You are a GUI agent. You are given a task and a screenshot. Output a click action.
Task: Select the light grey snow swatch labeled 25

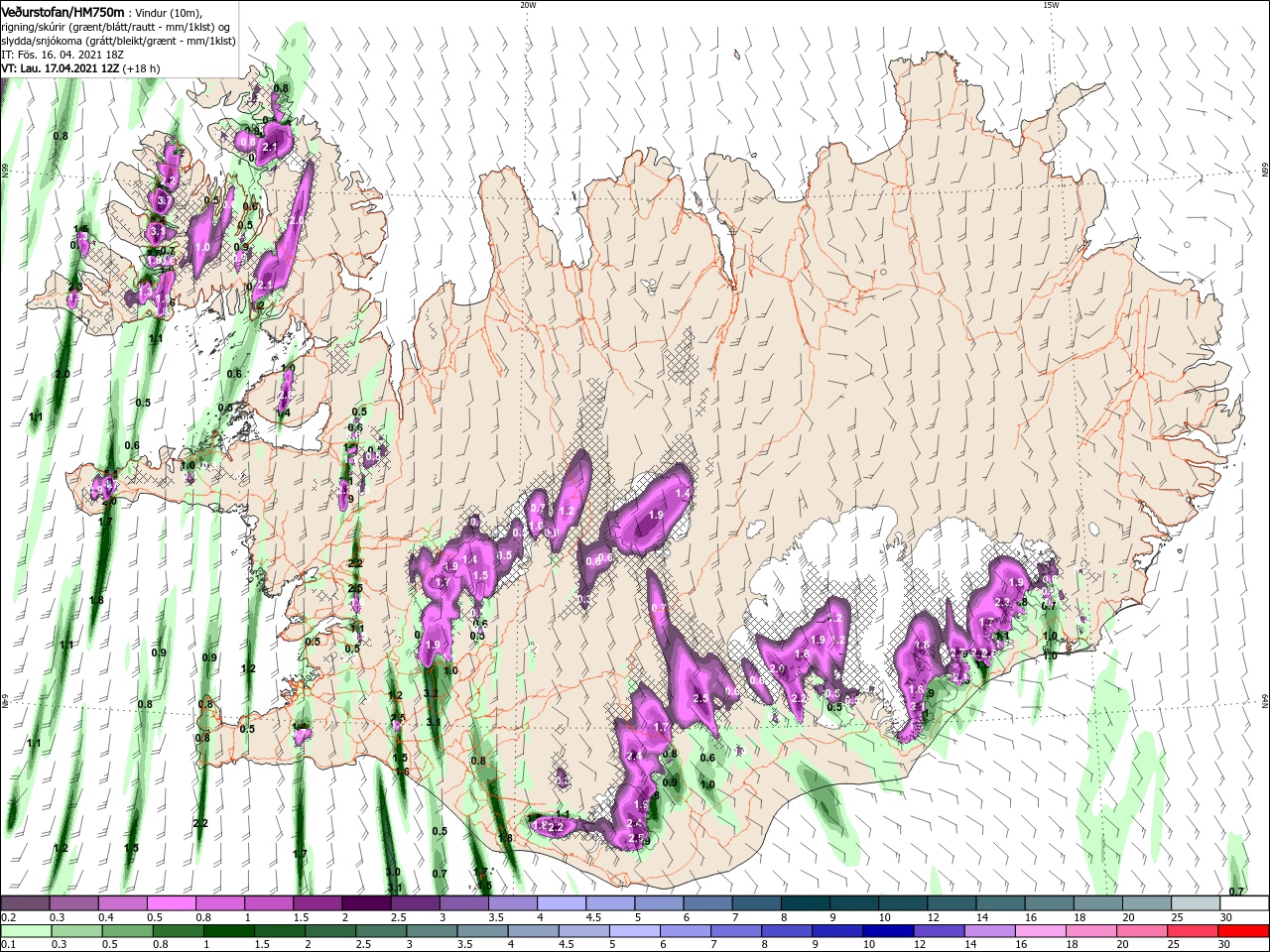tap(1196, 902)
